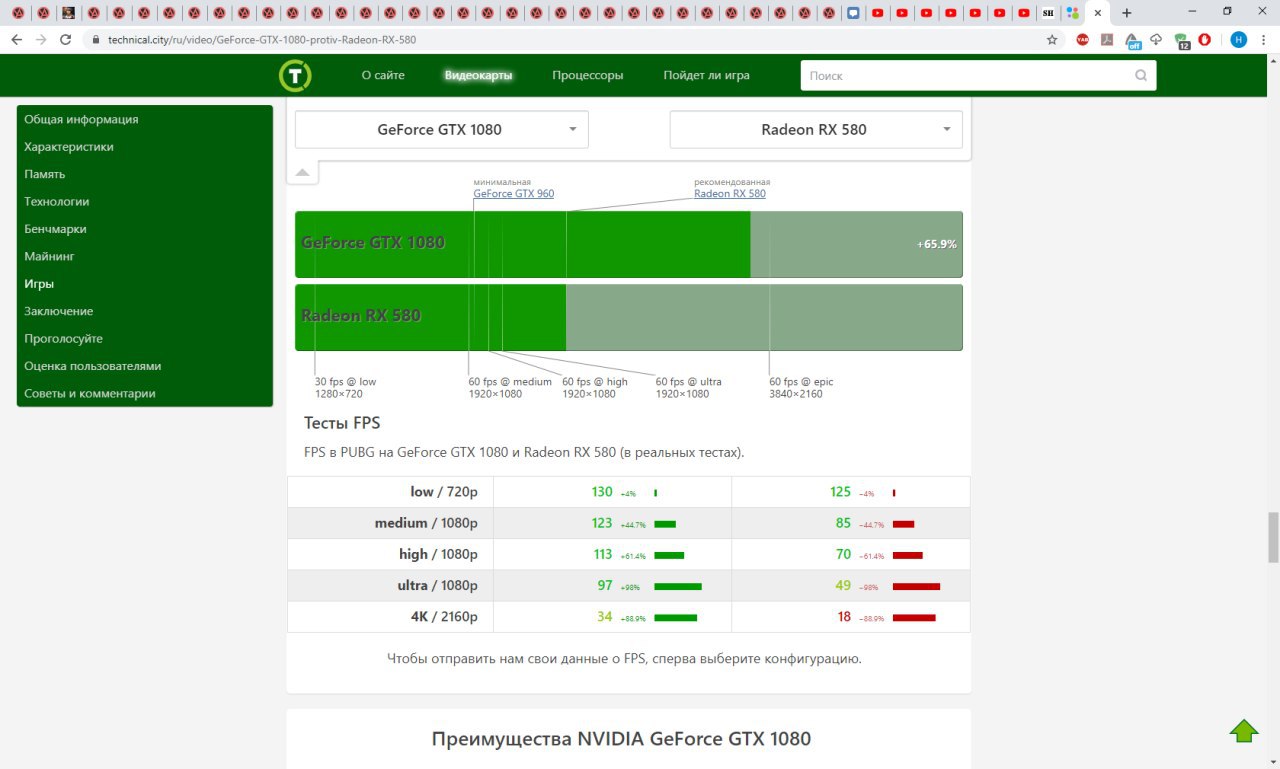The image size is (1280, 769).
Task: Close the active tab
Action: [x=1098, y=13]
